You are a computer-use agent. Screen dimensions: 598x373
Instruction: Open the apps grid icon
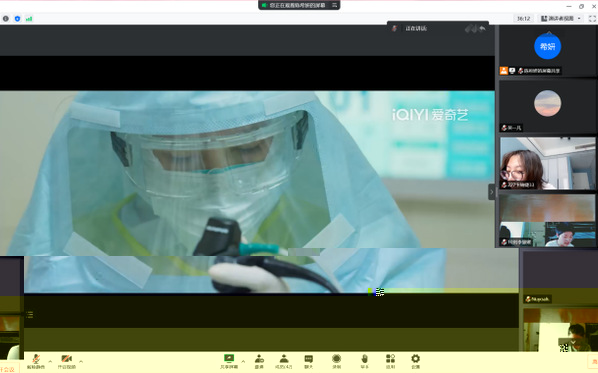(x=390, y=361)
